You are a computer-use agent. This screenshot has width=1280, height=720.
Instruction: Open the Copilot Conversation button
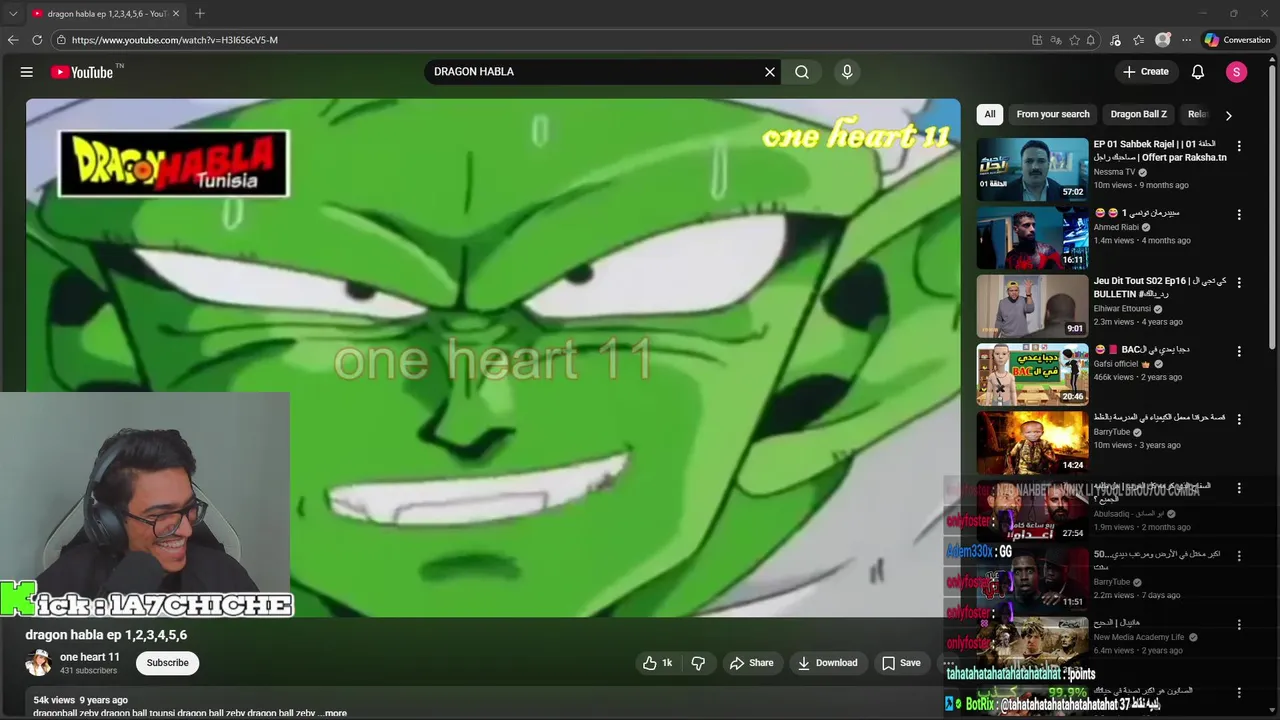point(1238,40)
